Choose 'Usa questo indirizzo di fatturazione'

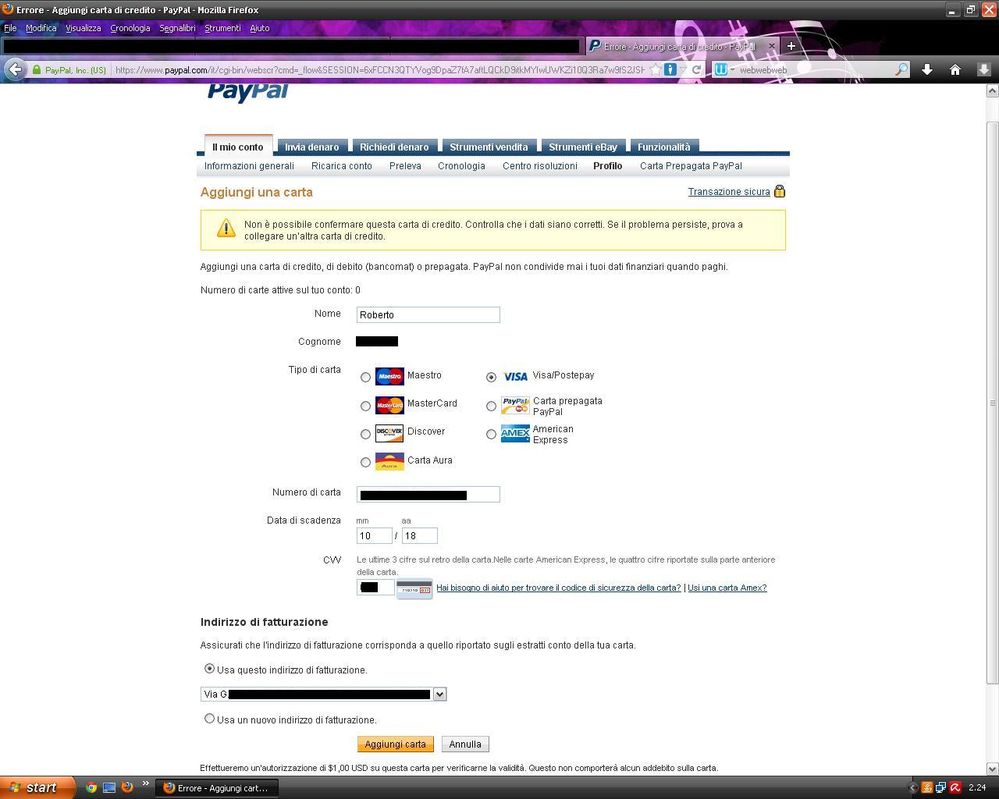(x=209, y=669)
